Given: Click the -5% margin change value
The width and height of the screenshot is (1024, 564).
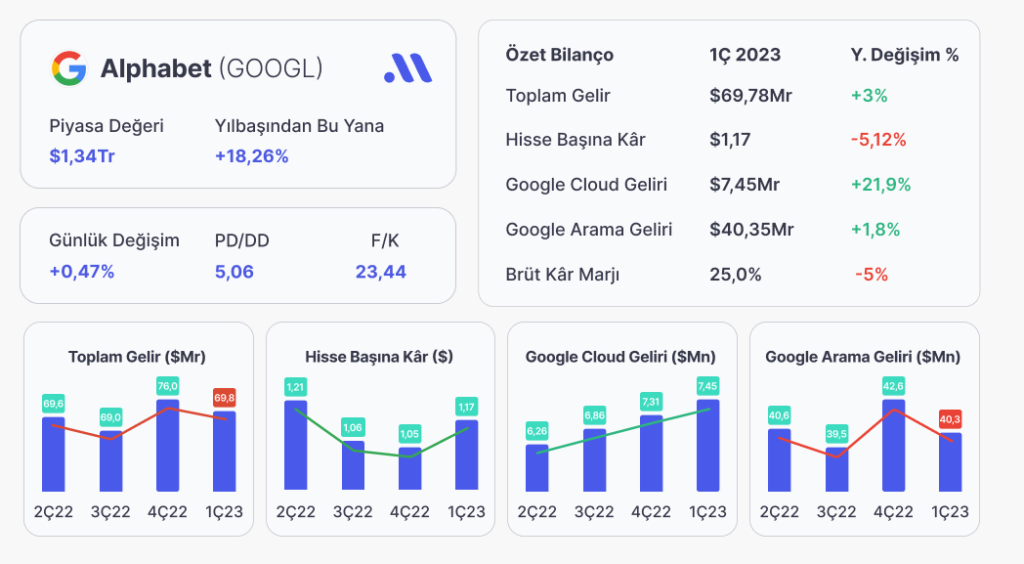Looking at the screenshot, I should pyautogui.click(x=872, y=275).
